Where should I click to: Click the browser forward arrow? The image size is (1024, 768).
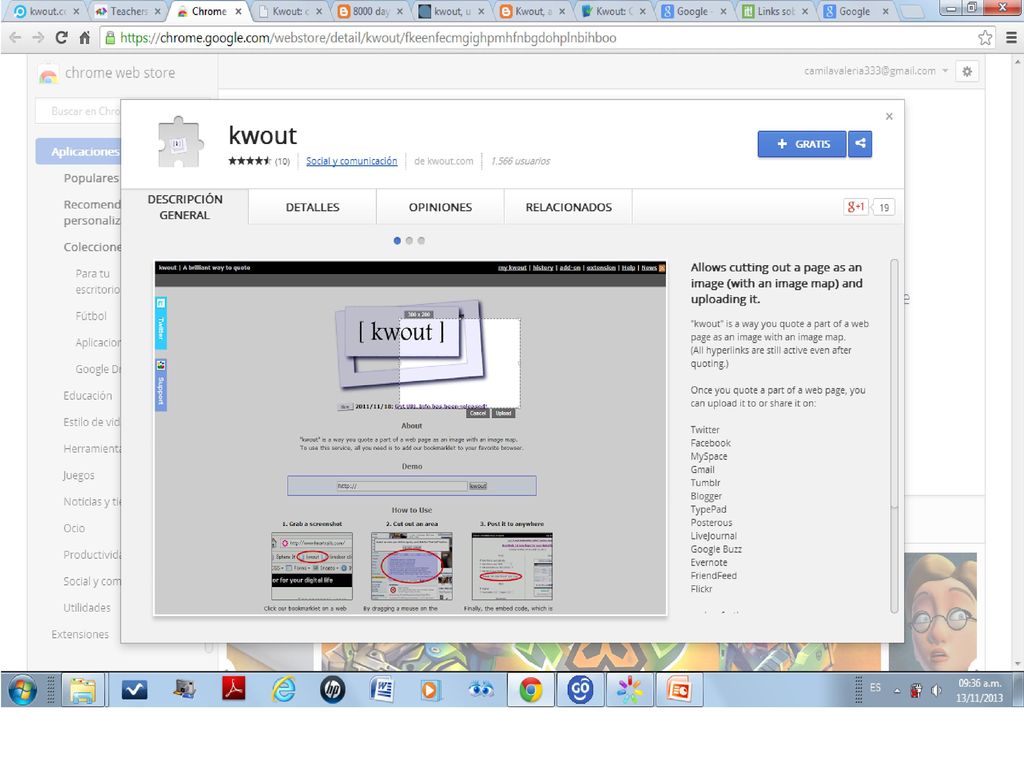coord(39,38)
